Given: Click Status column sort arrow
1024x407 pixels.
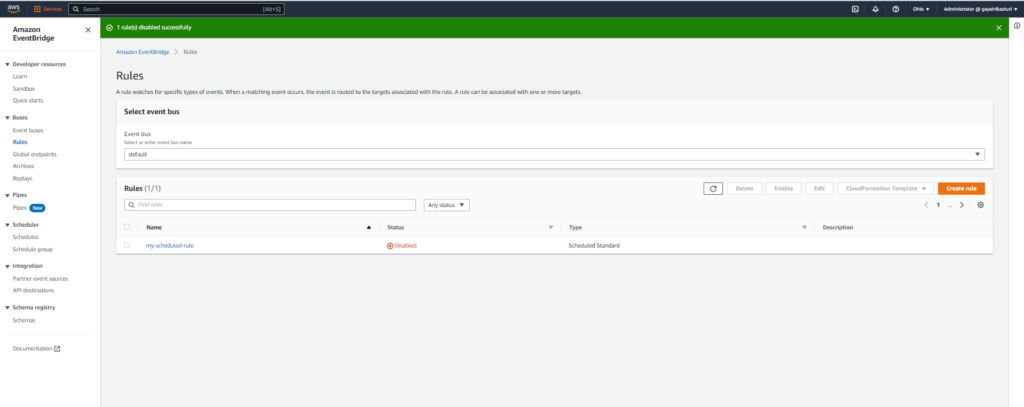Looking at the screenshot, I should (551, 227).
